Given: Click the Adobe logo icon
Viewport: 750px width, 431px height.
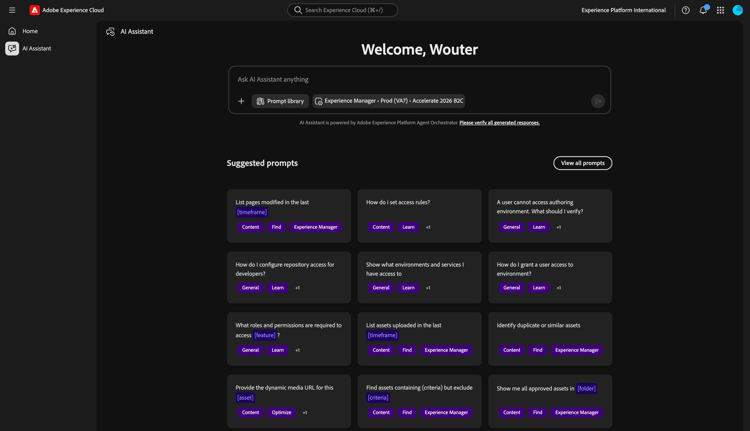Looking at the screenshot, I should 34,10.
